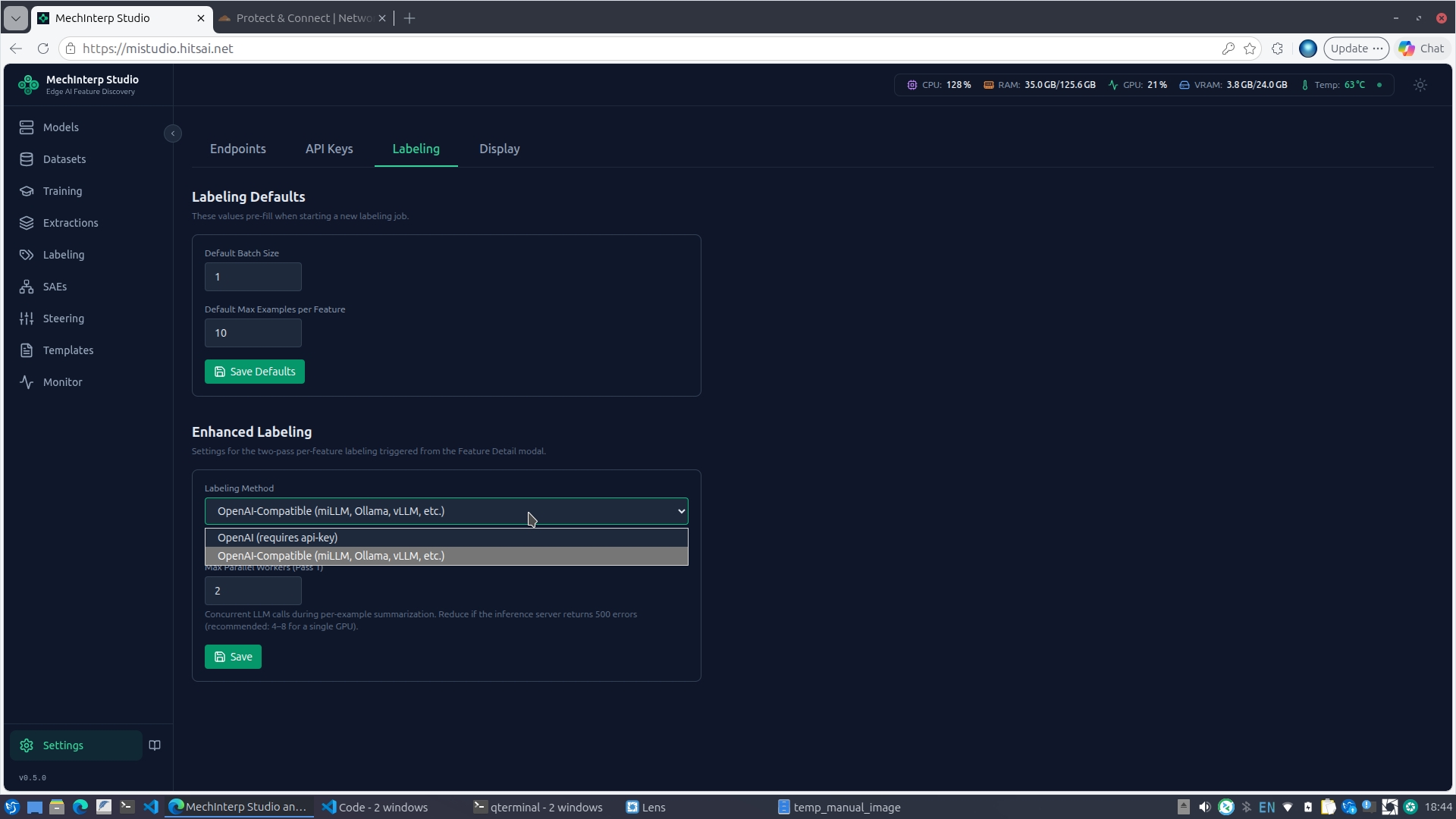Click the EN keyboard layout indicator
Viewport: 1456px width, 819px height.
(1266, 808)
